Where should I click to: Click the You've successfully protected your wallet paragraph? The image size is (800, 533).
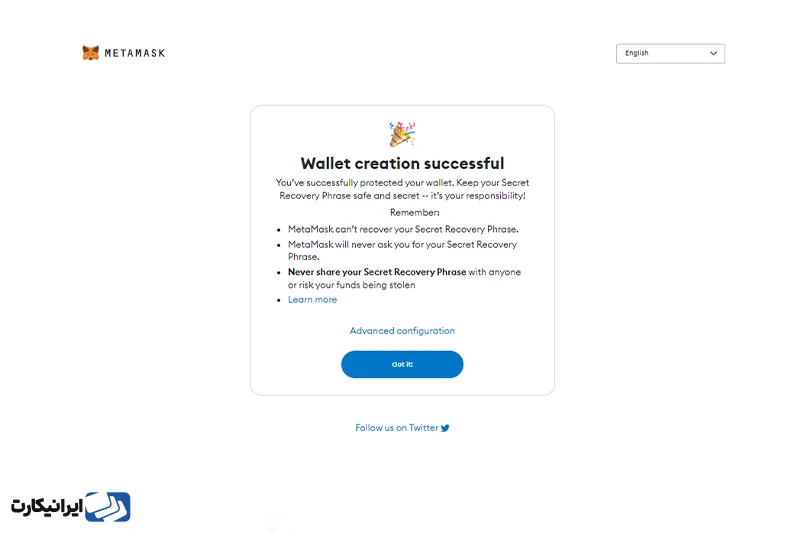click(x=402, y=189)
